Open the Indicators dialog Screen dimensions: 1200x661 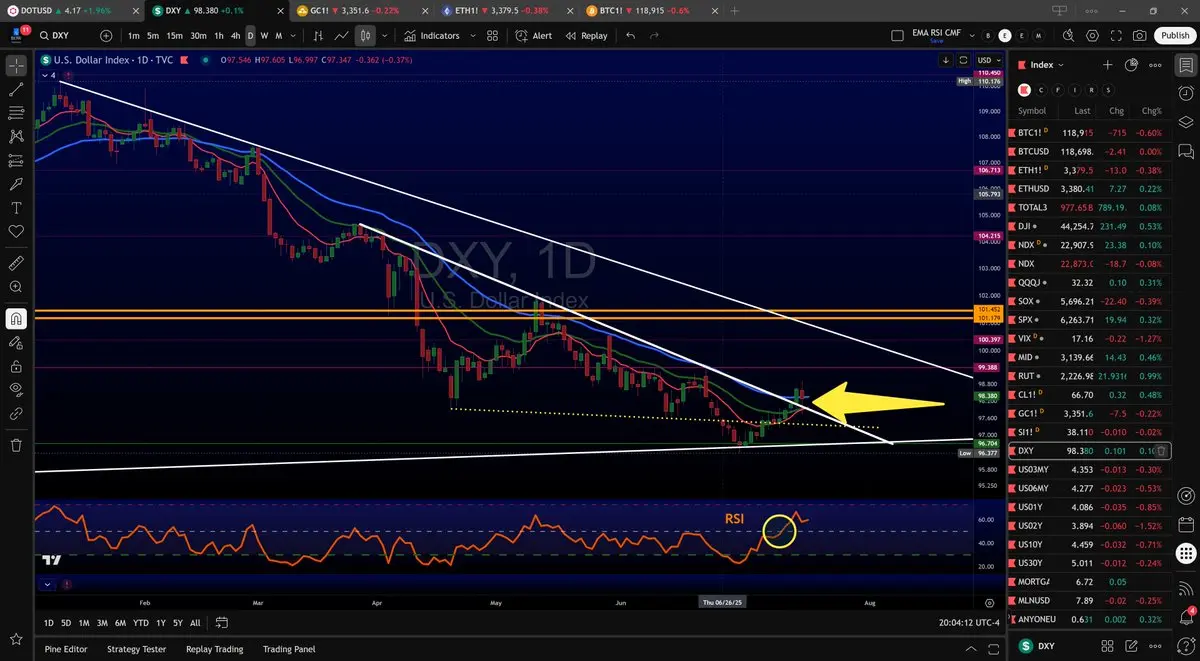pos(432,36)
